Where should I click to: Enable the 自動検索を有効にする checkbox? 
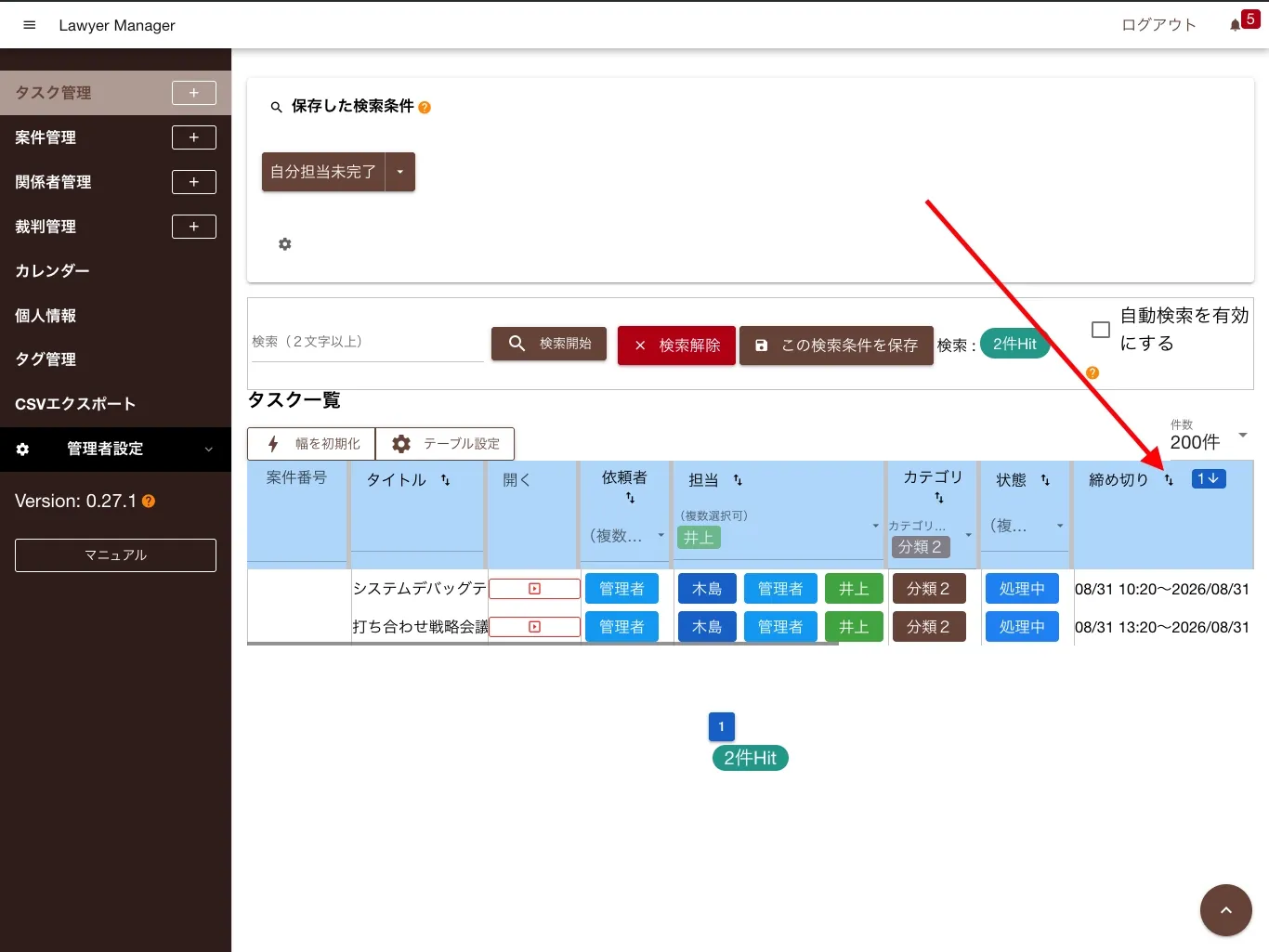click(1101, 330)
